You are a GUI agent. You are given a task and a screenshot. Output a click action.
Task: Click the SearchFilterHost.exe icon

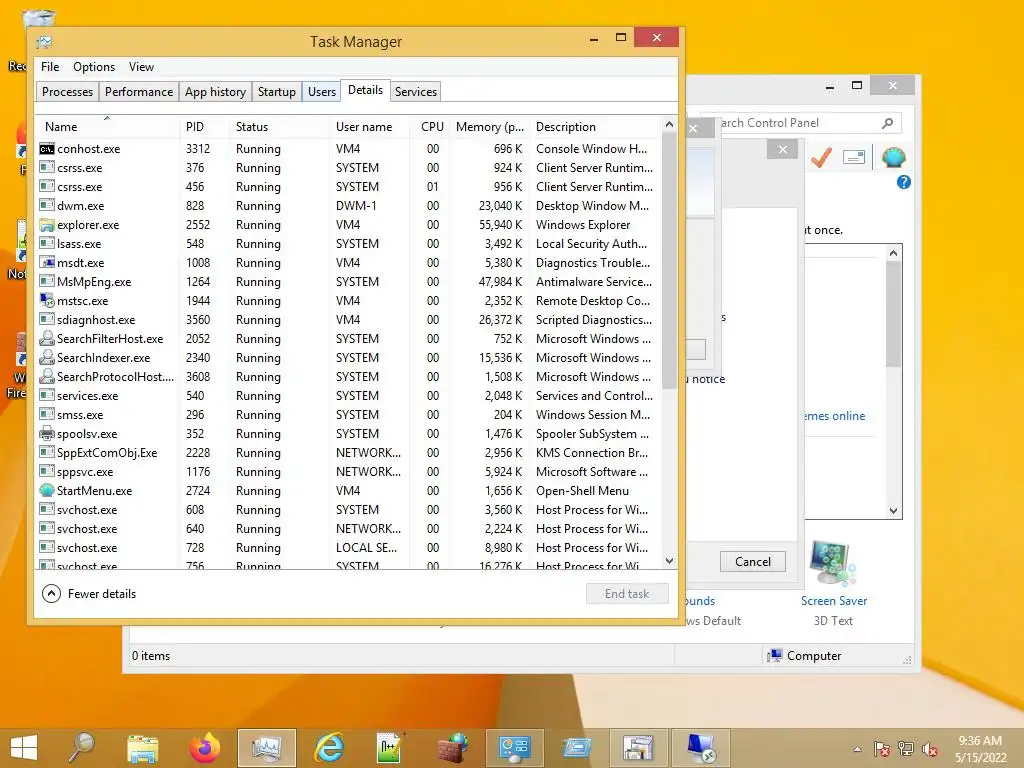point(46,338)
